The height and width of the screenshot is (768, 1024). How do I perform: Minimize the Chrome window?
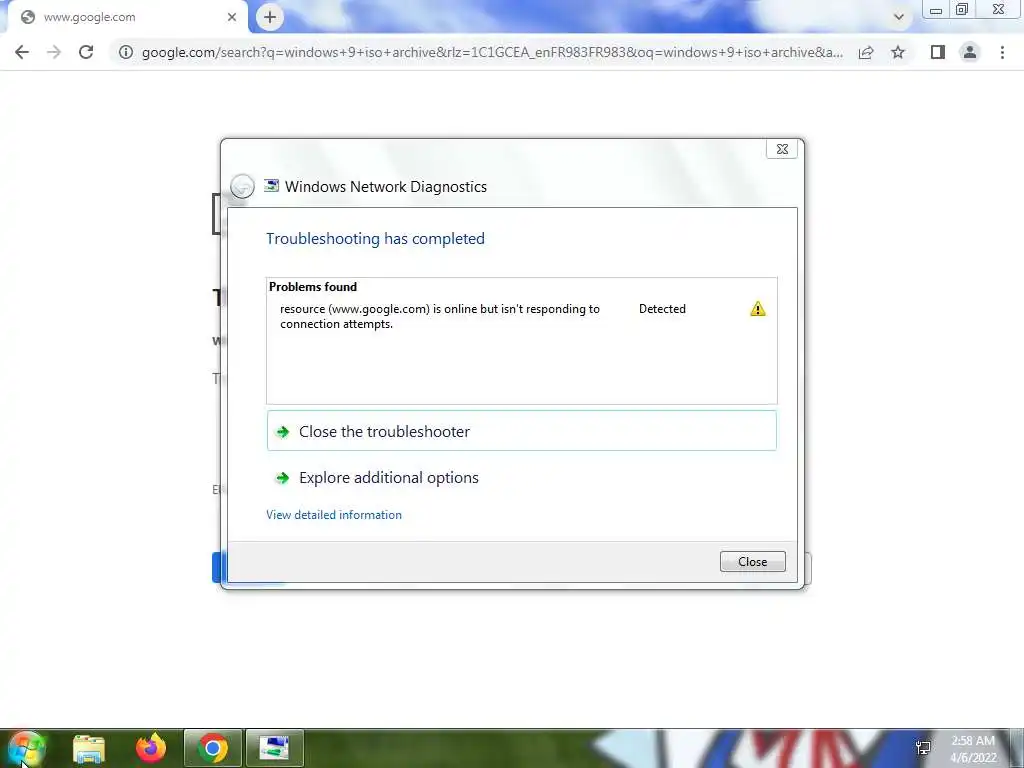pos(936,10)
